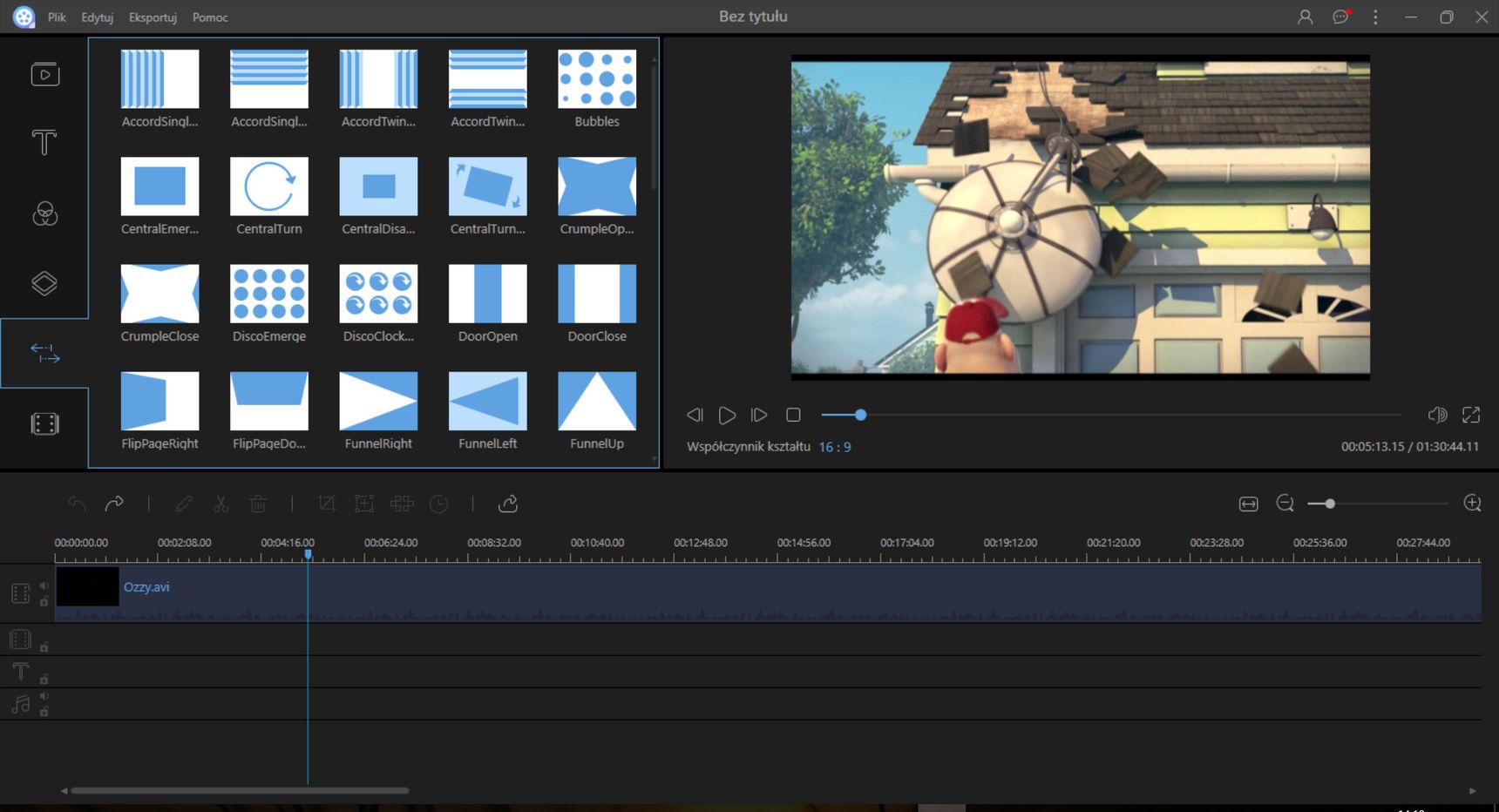
Task: Click the timeline zoom slider handle
Action: pos(1330,504)
